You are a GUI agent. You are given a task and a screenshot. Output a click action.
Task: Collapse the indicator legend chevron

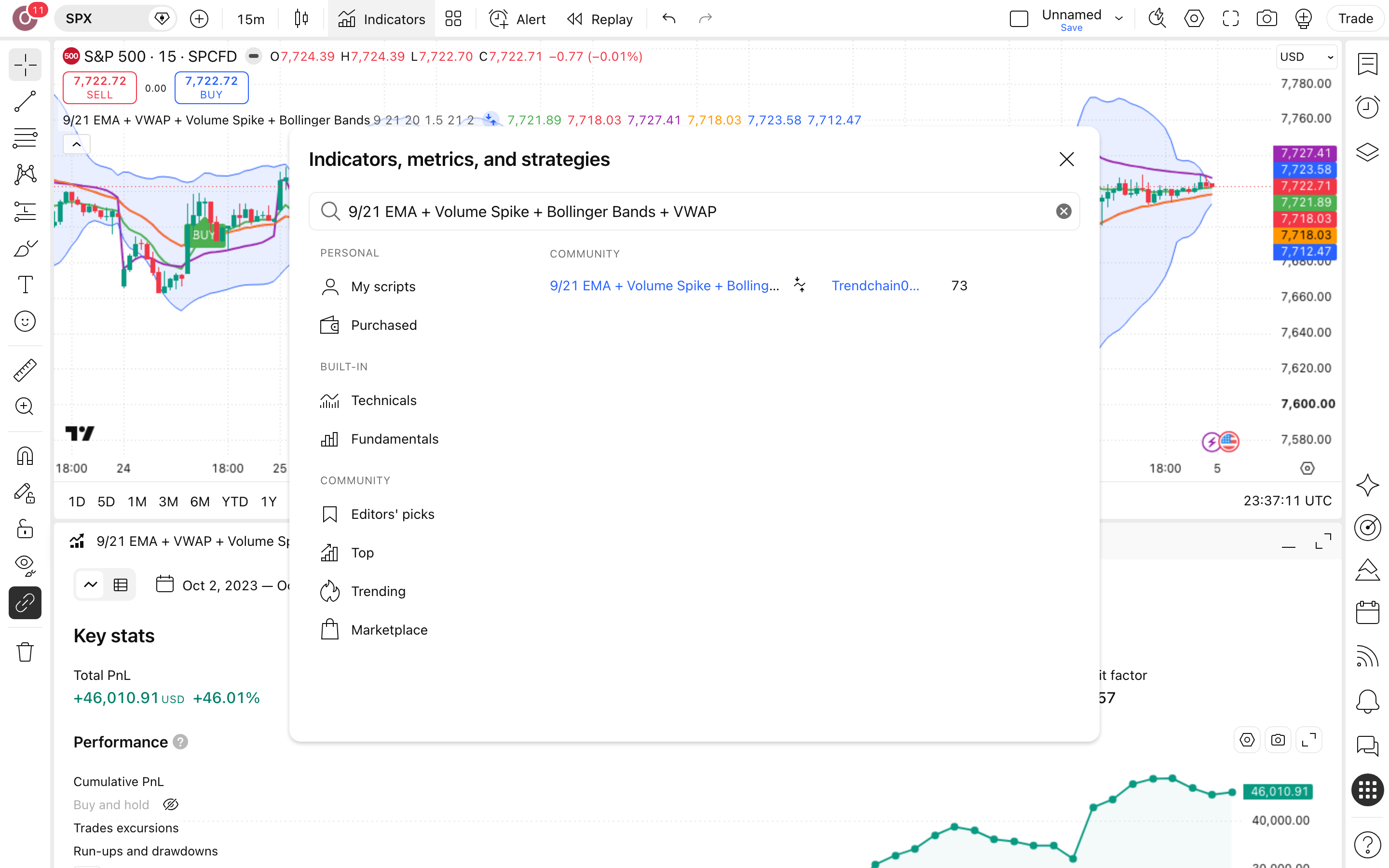[x=76, y=144]
